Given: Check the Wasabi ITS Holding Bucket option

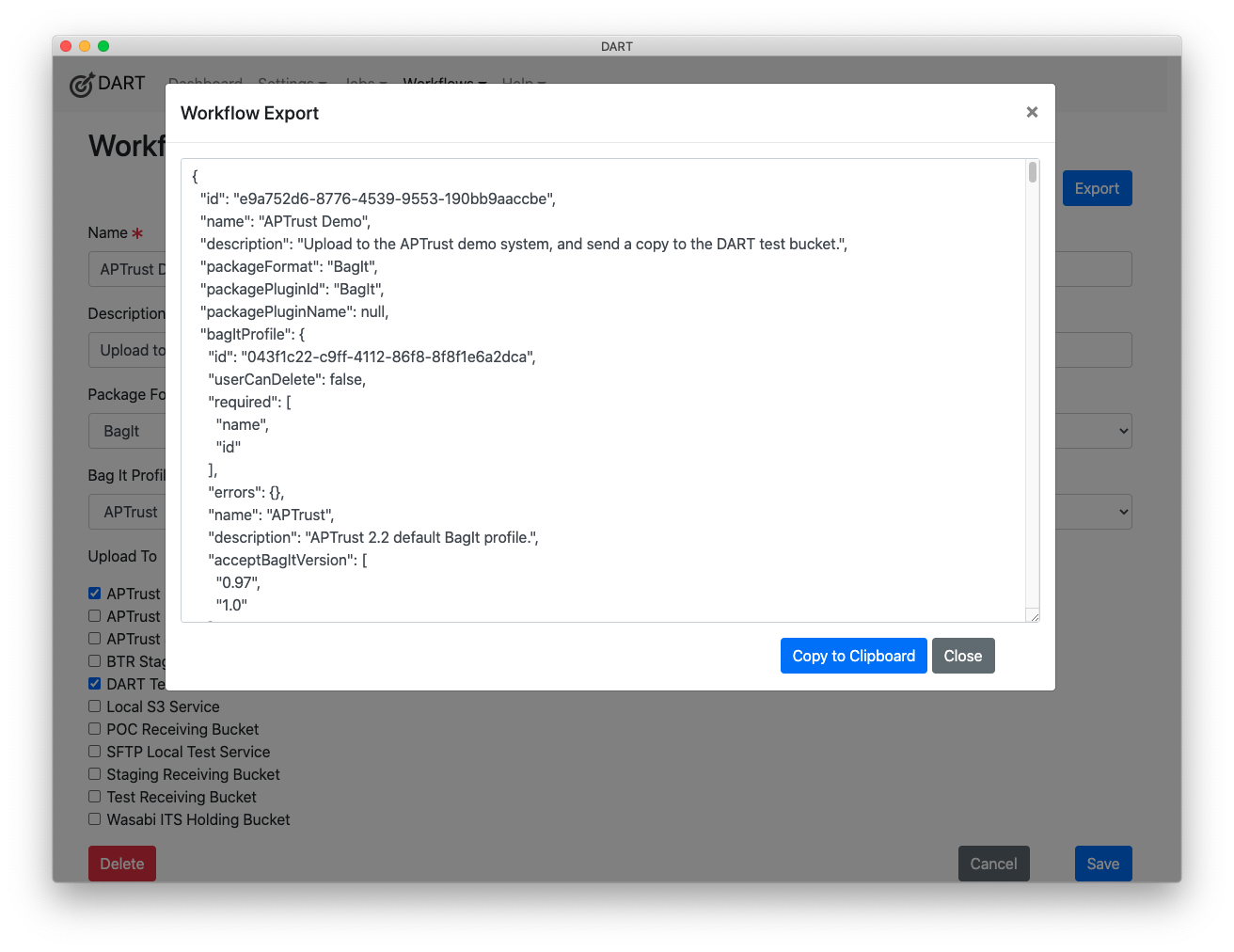Looking at the screenshot, I should pyautogui.click(x=94, y=818).
